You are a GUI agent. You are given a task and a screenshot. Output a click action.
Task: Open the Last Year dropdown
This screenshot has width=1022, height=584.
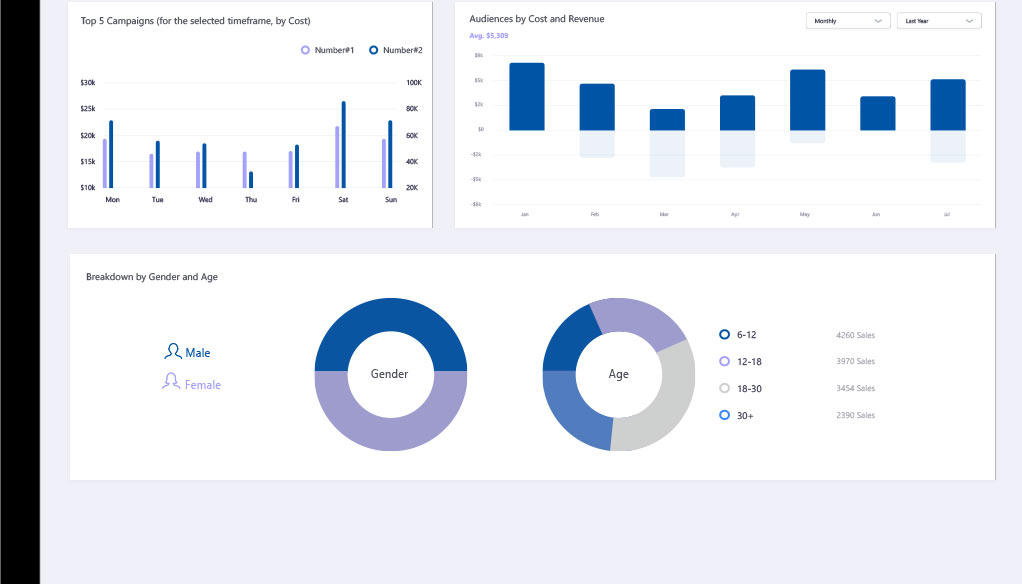point(939,21)
